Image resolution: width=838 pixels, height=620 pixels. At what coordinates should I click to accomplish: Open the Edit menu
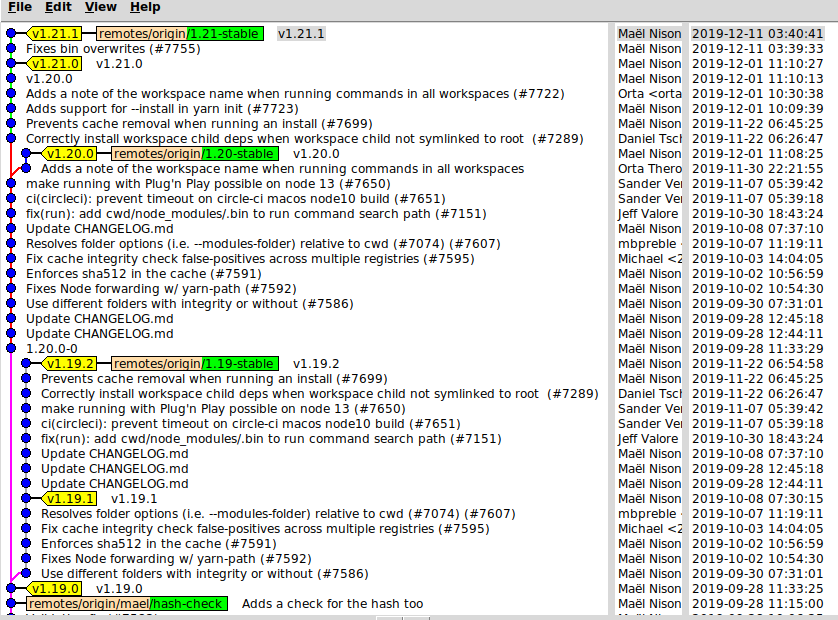pos(58,7)
